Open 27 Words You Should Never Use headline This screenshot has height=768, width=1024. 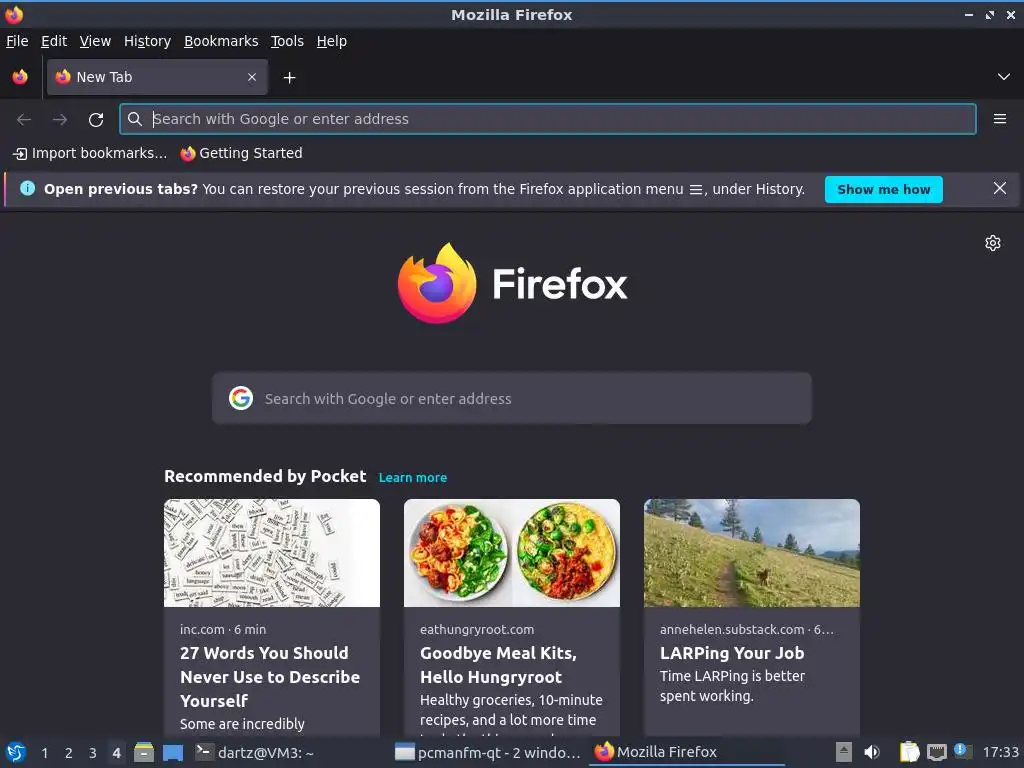270,677
